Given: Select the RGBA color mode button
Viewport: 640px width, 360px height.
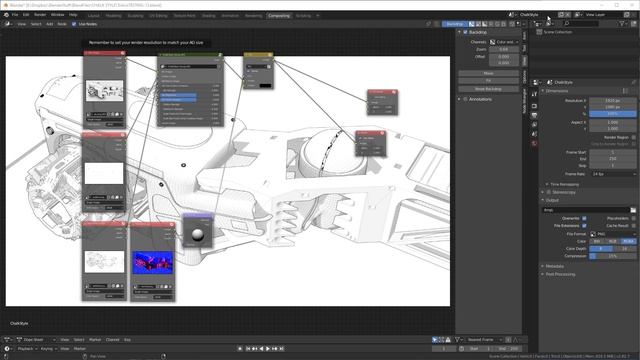Looking at the screenshot, I should [x=629, y=241].
